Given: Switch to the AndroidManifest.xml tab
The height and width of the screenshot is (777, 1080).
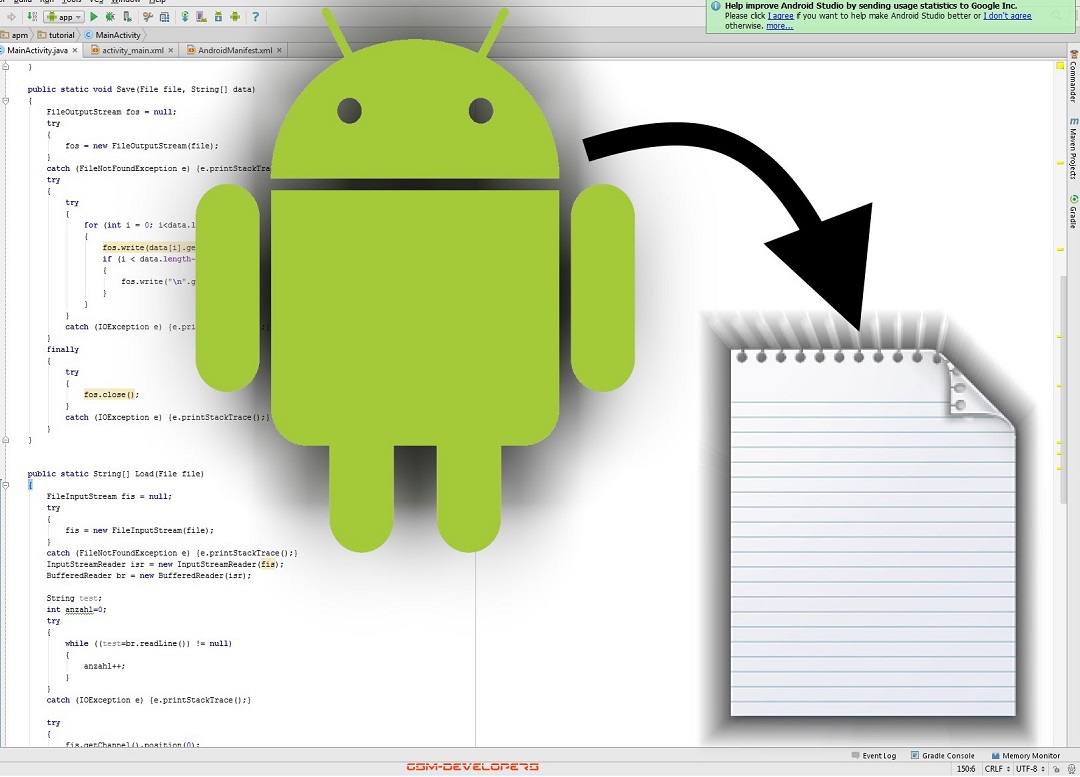Looking at the screenshot, I should click(x=235, y=50).
